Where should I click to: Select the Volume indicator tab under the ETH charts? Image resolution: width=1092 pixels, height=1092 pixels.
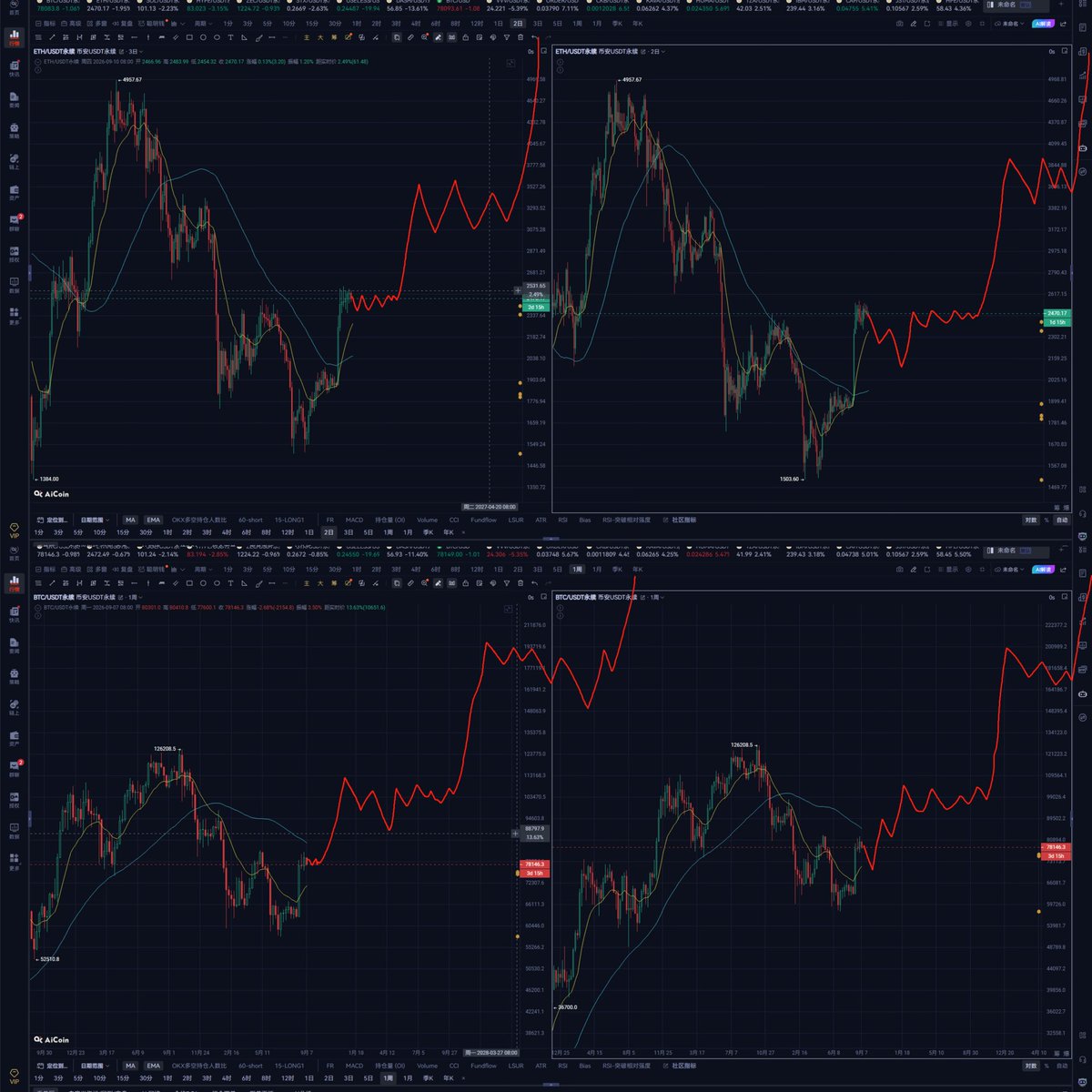(x=427, y=520)
